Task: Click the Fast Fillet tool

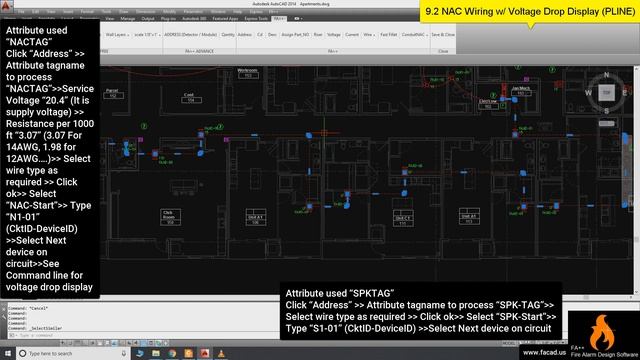Action: [389, 35]
